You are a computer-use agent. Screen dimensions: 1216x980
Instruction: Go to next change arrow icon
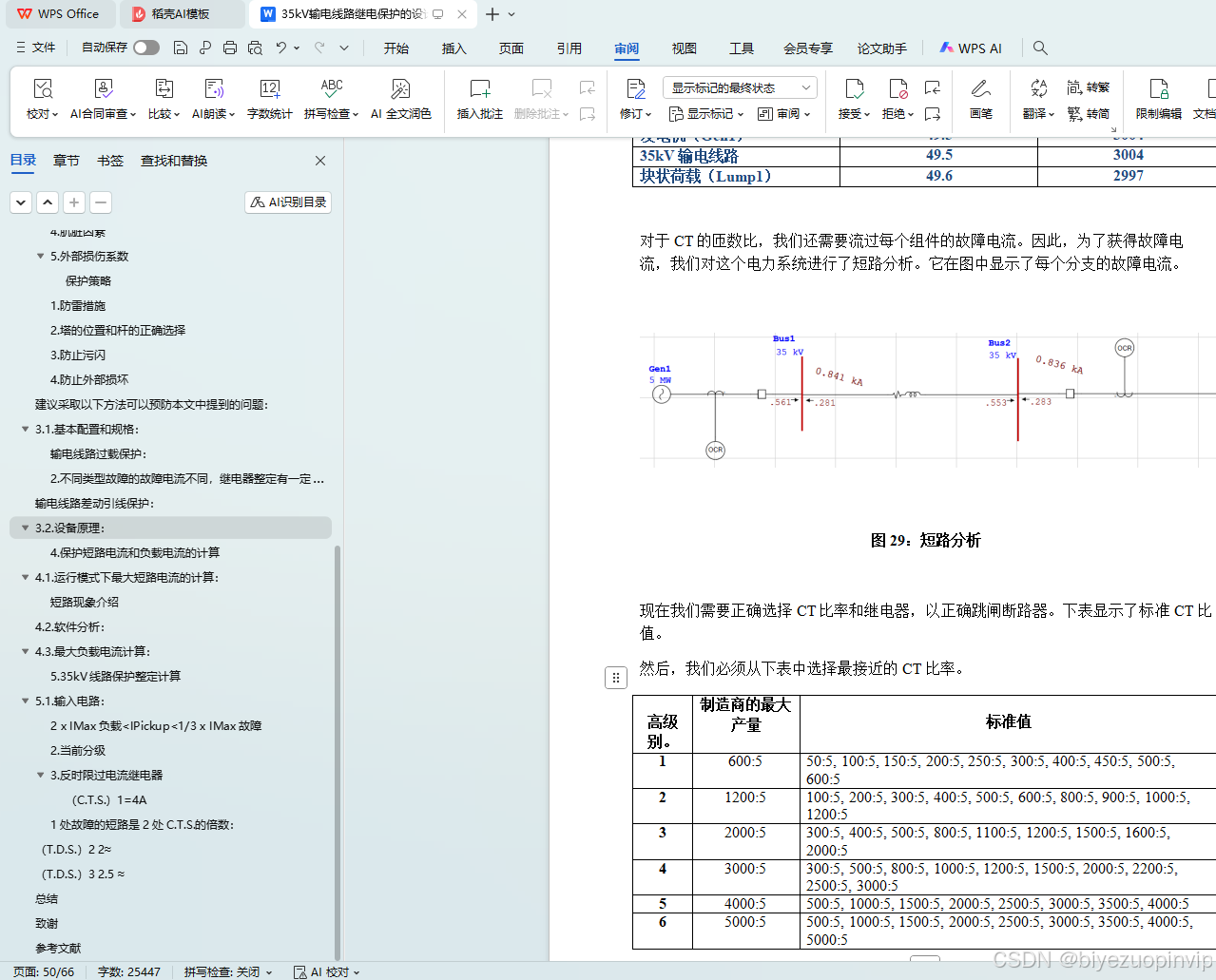[933, 113]
